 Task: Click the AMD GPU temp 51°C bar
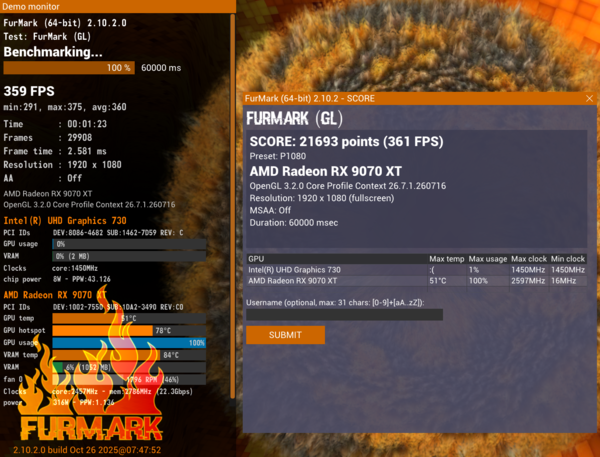(x=129, y=318)
